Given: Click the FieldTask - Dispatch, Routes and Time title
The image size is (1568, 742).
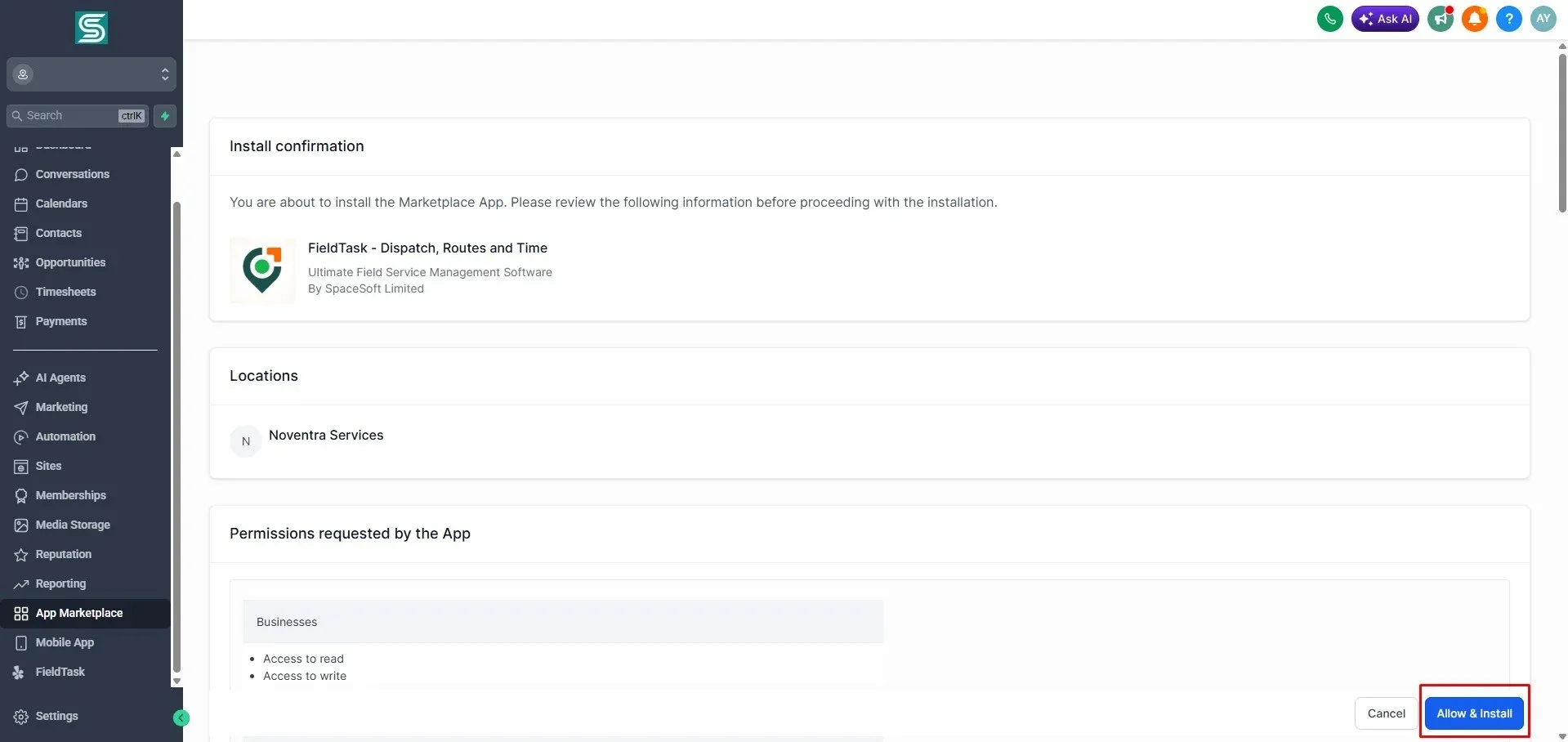Looking at the screenshot, I should tap(427, 248).
